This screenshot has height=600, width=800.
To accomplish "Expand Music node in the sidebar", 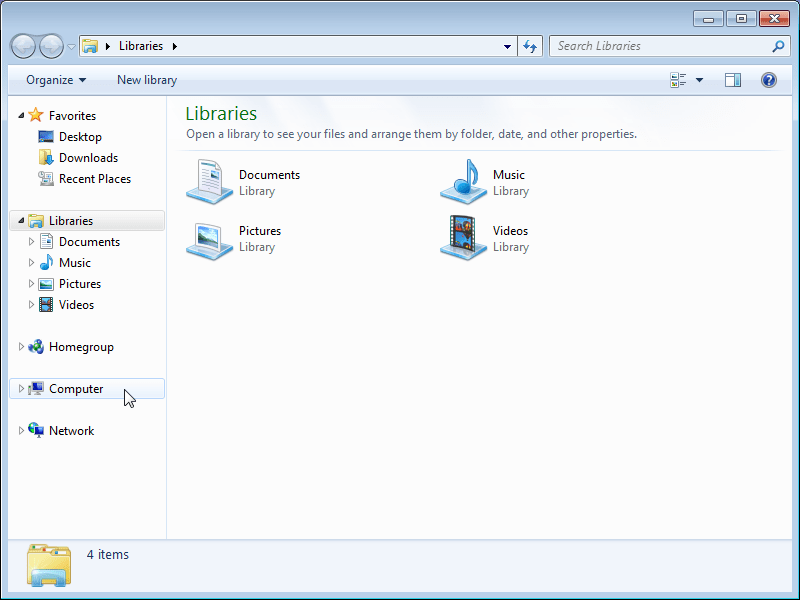I will (31, 262).
